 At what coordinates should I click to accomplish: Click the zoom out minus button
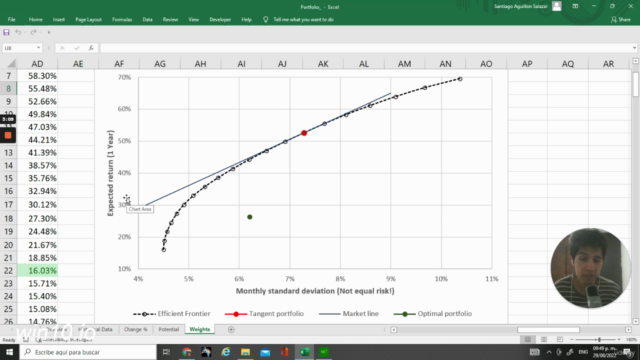(x=572, y=340)
